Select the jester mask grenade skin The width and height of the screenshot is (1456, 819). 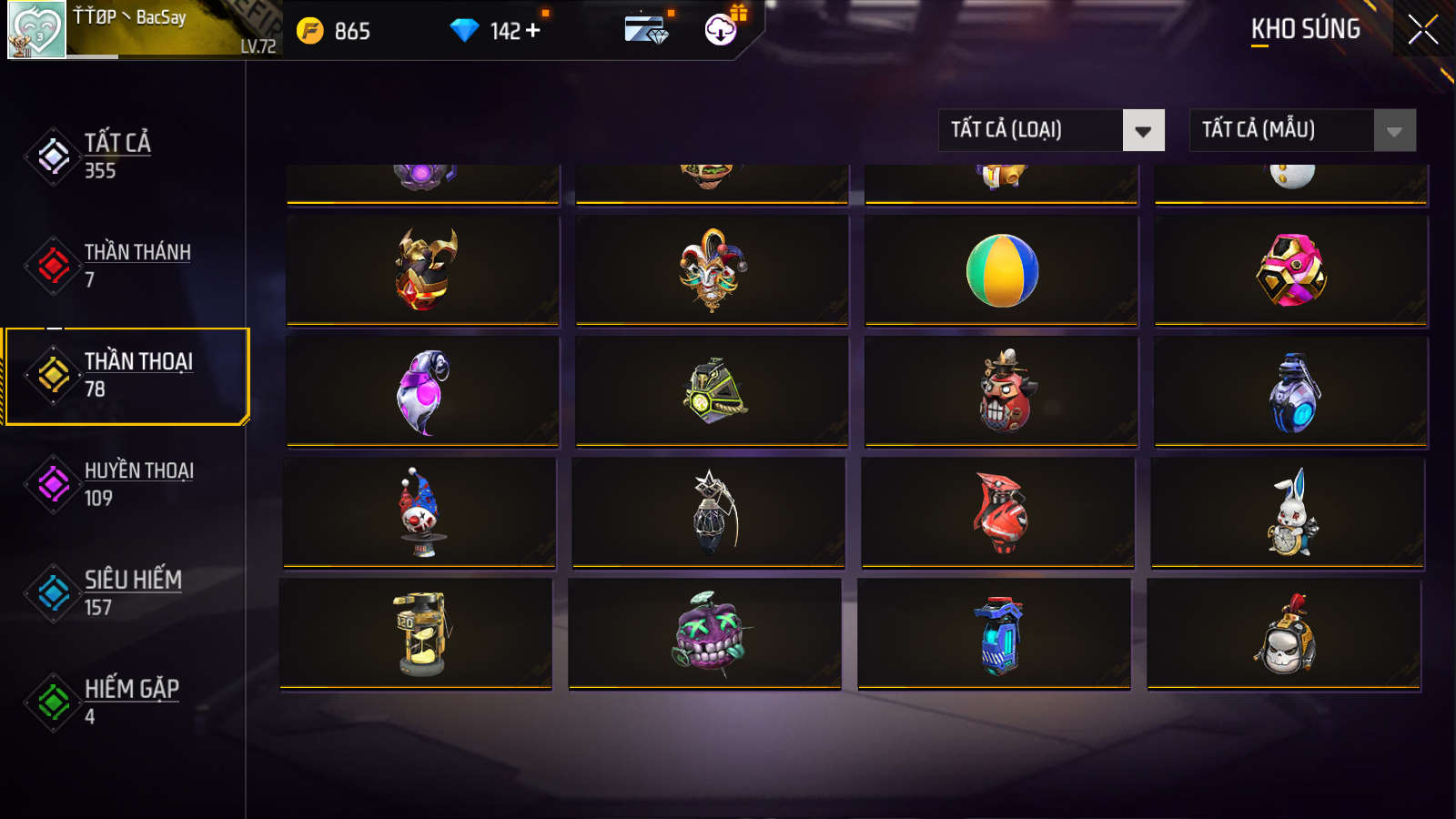pos(712,270)
